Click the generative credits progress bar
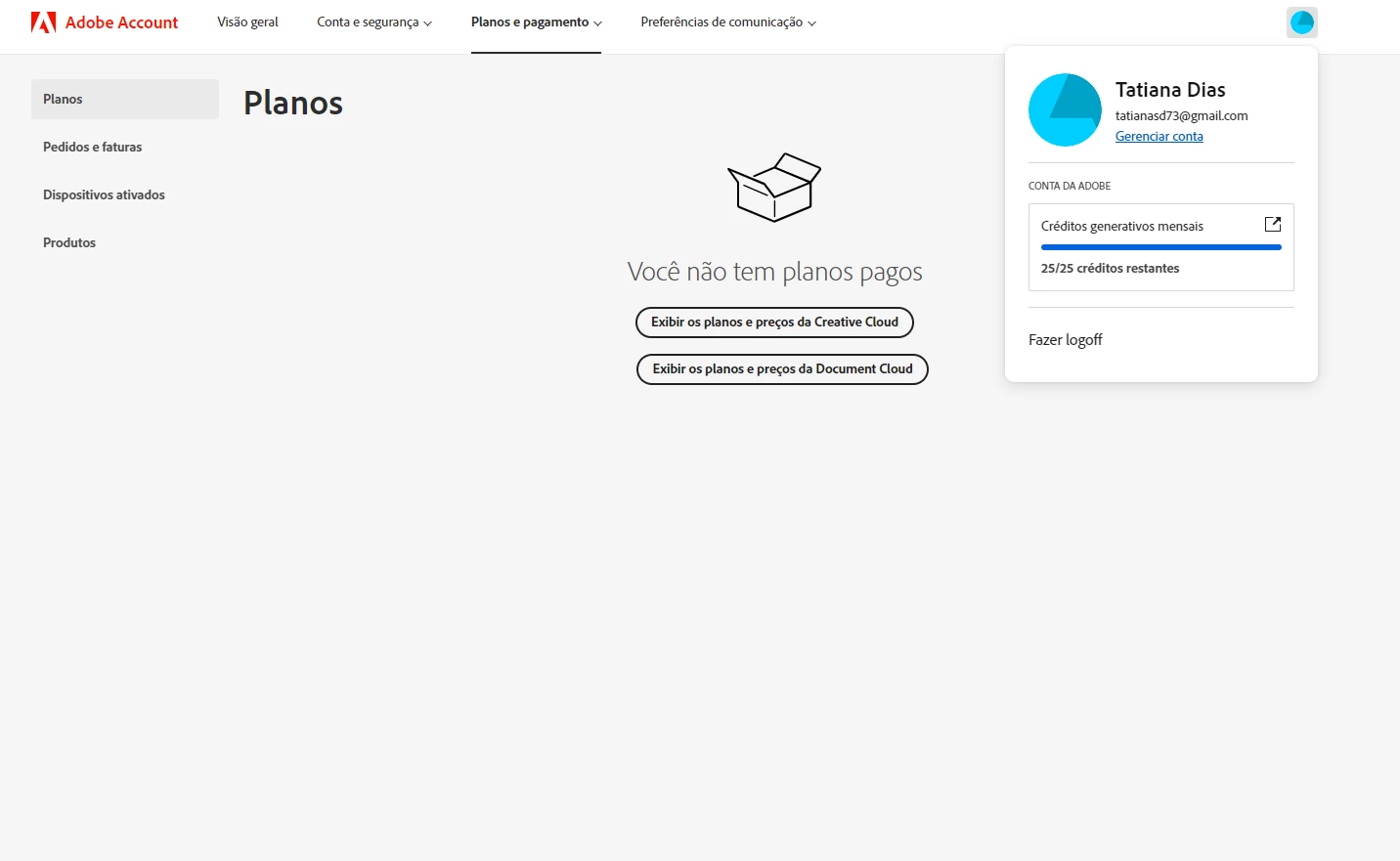Viewport: 1400px width, 861px height. pos(1161,247)
